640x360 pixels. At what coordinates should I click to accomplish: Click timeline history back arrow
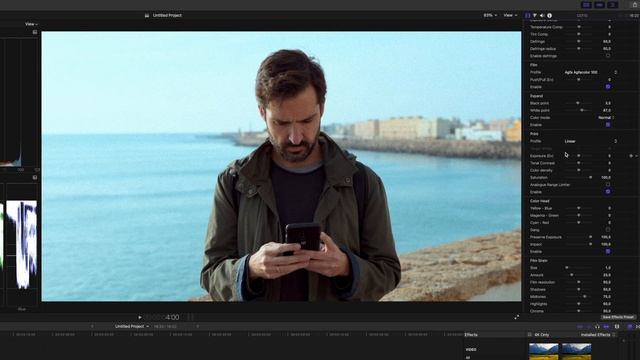(92, 327)
